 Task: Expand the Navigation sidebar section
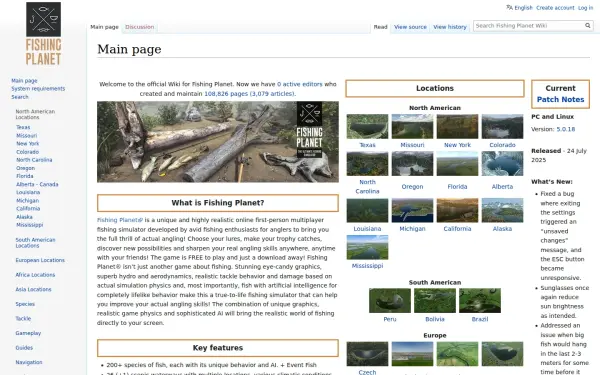pos(29,362)
